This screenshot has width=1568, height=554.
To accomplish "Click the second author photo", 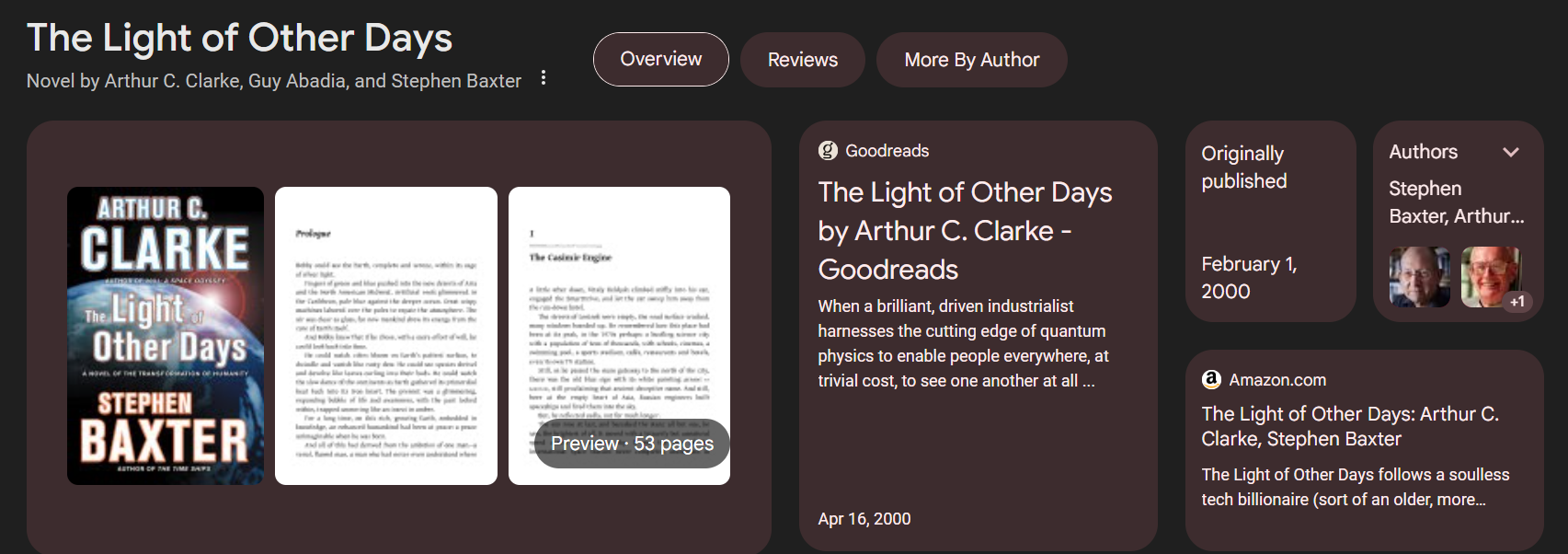I will [1485, 275].
